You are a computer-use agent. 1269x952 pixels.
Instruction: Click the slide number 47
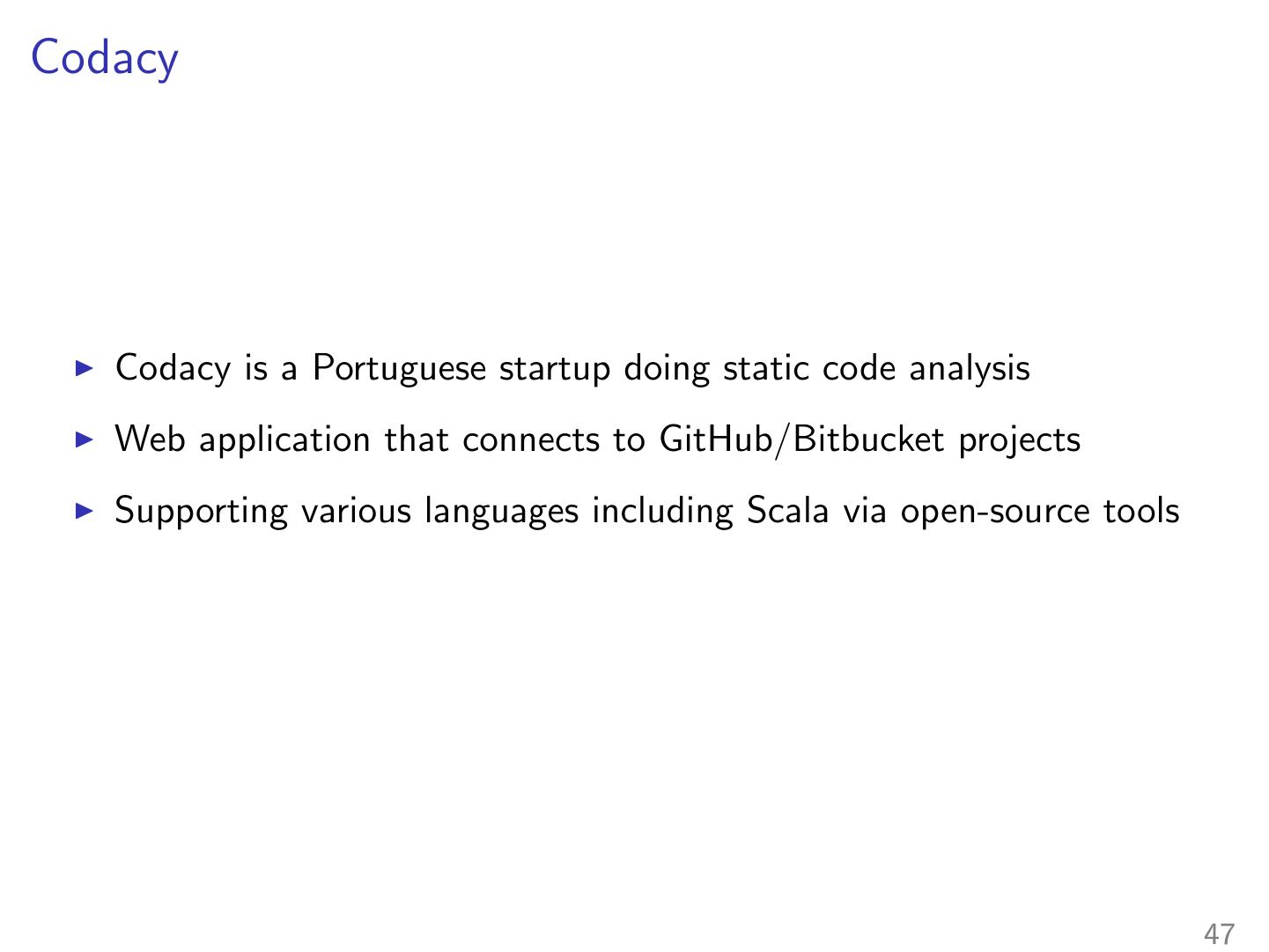(x=1220, y=934)
